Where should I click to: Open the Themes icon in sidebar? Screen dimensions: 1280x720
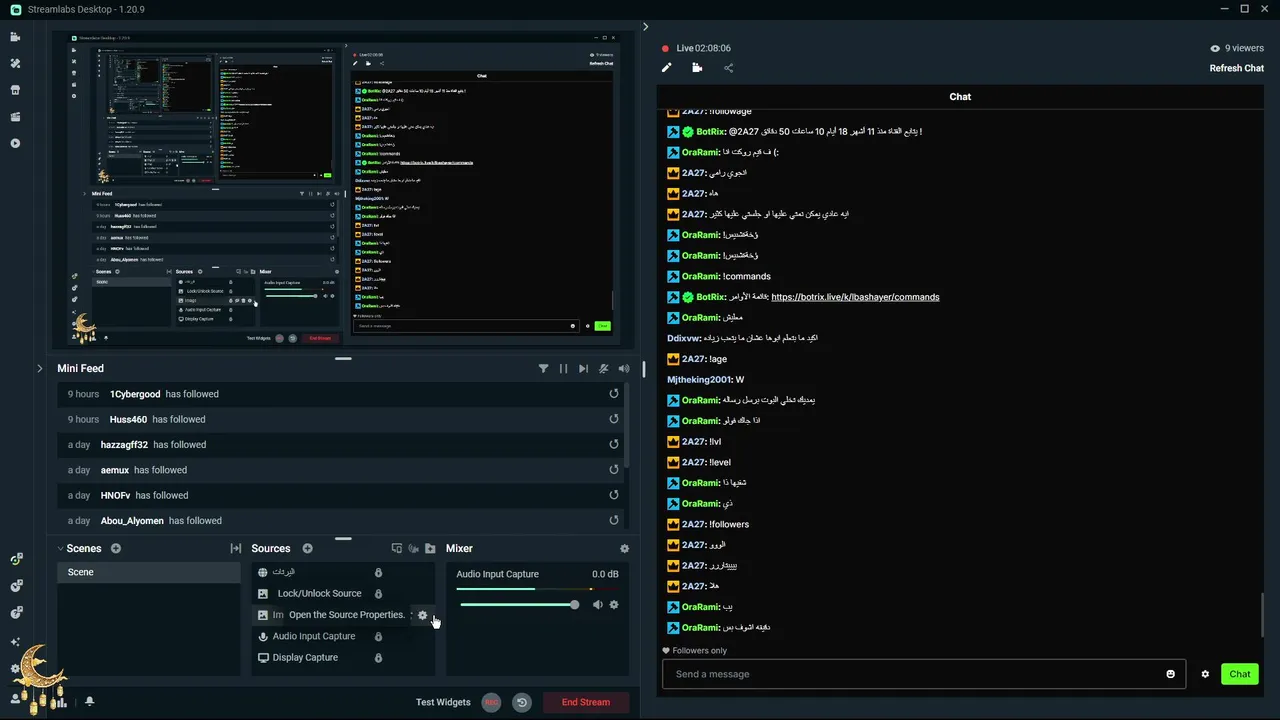(x=15, y=63)
